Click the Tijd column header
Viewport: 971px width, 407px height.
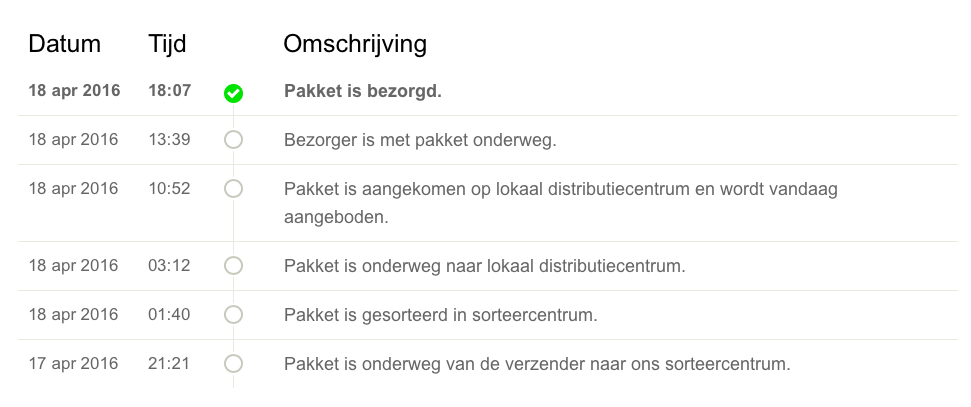coord(167,44)
